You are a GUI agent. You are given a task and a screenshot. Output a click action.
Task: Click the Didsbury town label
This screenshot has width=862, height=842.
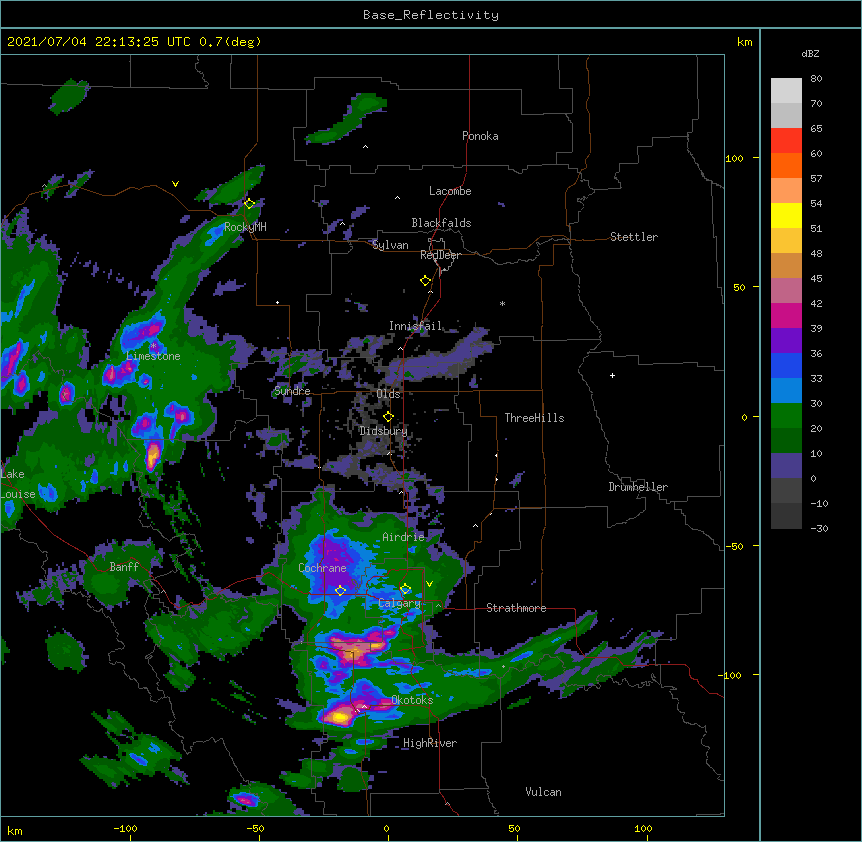click(x=383, y=431)
